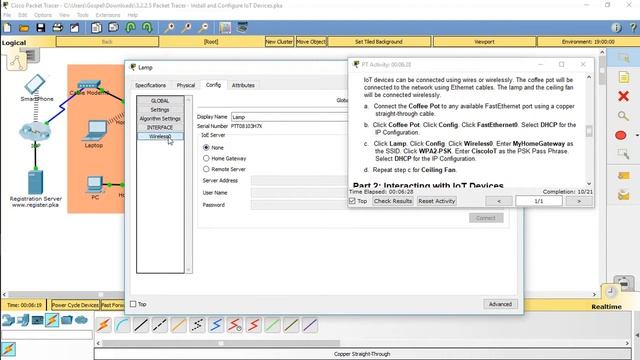
Task: Click the Zoom Out magnifier icon
Action: [x=203, y=28]
